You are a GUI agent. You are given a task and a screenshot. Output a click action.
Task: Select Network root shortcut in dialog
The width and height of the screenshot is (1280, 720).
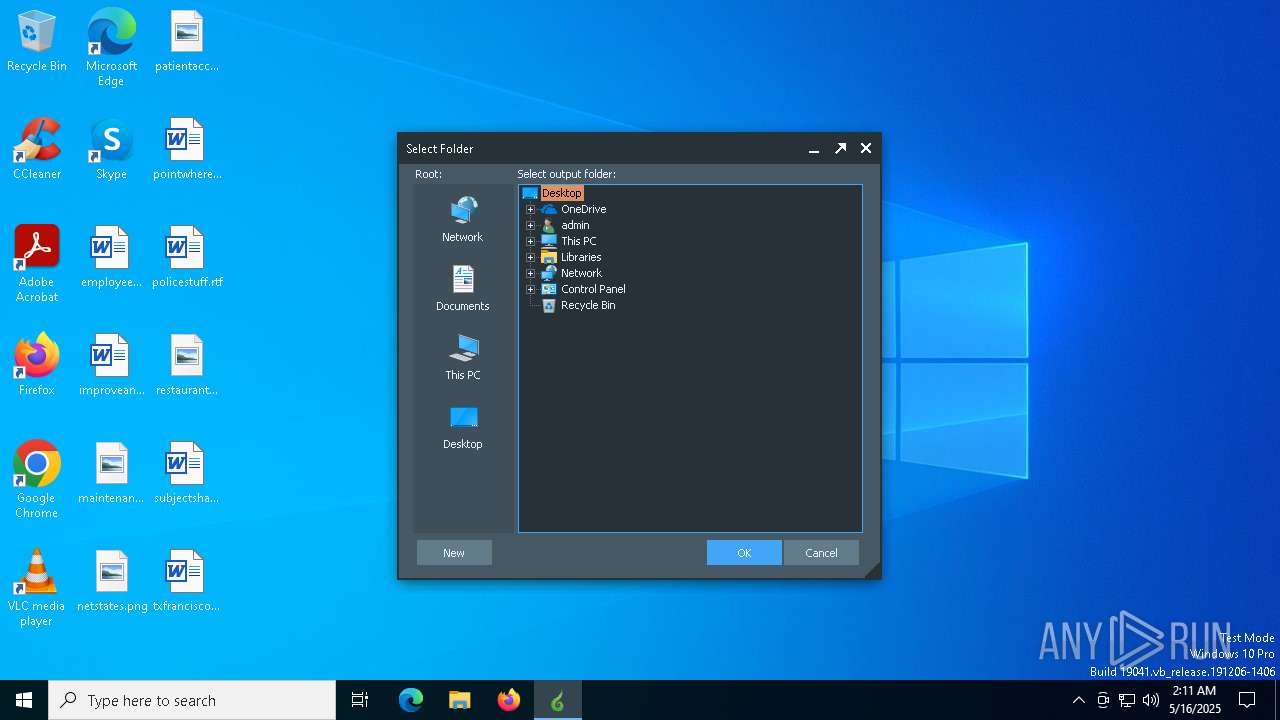(x=462, y=220)
